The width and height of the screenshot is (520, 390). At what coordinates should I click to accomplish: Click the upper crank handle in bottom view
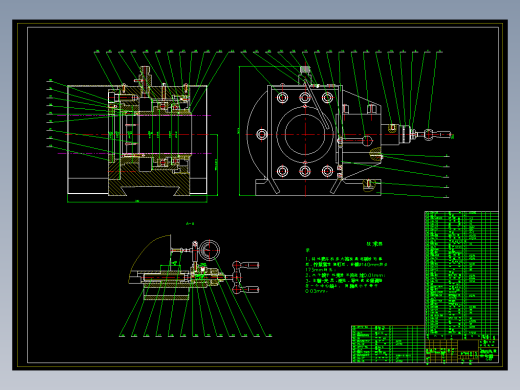point(246,265)
